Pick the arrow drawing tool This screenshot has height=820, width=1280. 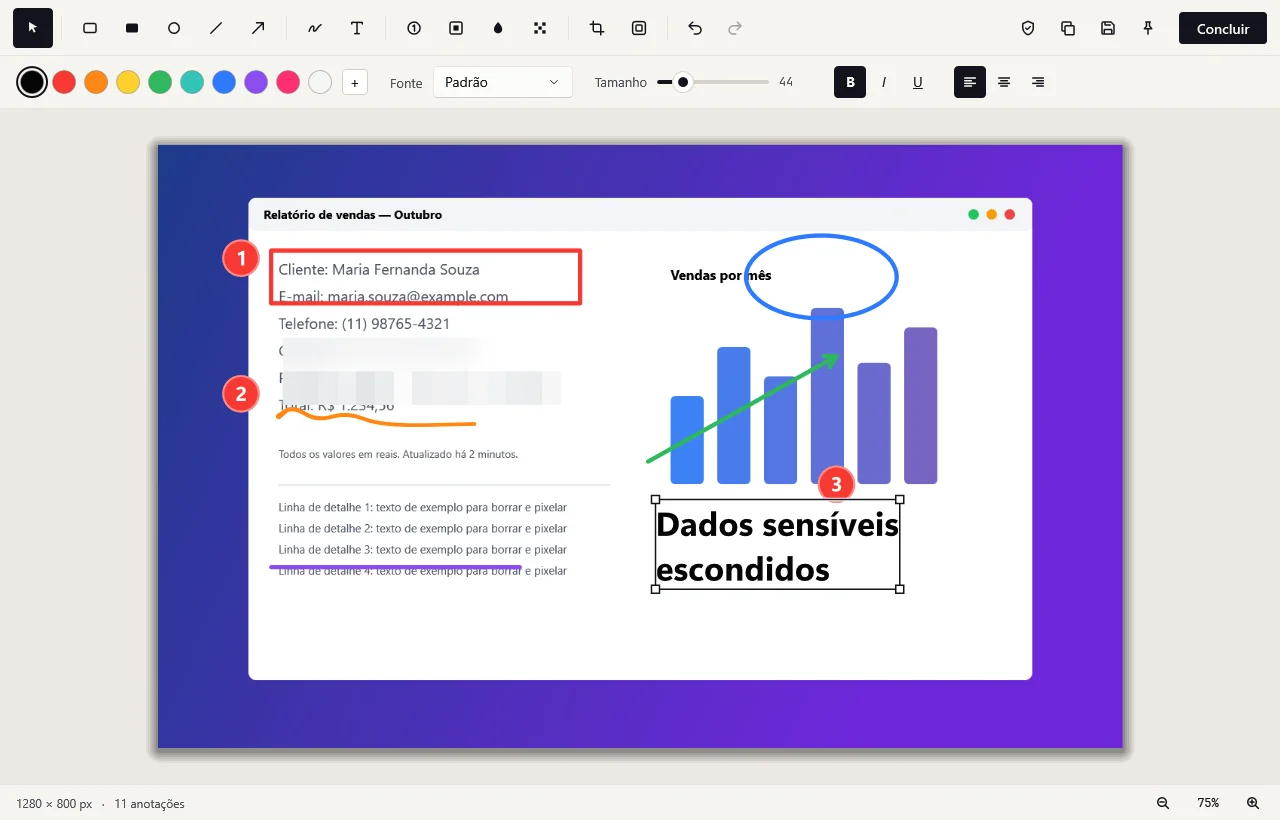click(258, 28)
